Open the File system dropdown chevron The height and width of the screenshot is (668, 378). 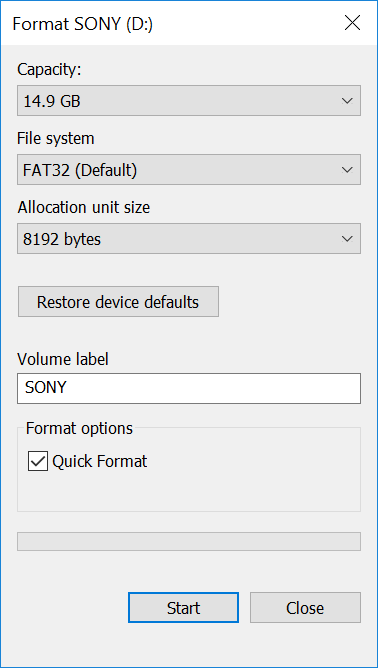pyautogui.click(x=347, y=170)
